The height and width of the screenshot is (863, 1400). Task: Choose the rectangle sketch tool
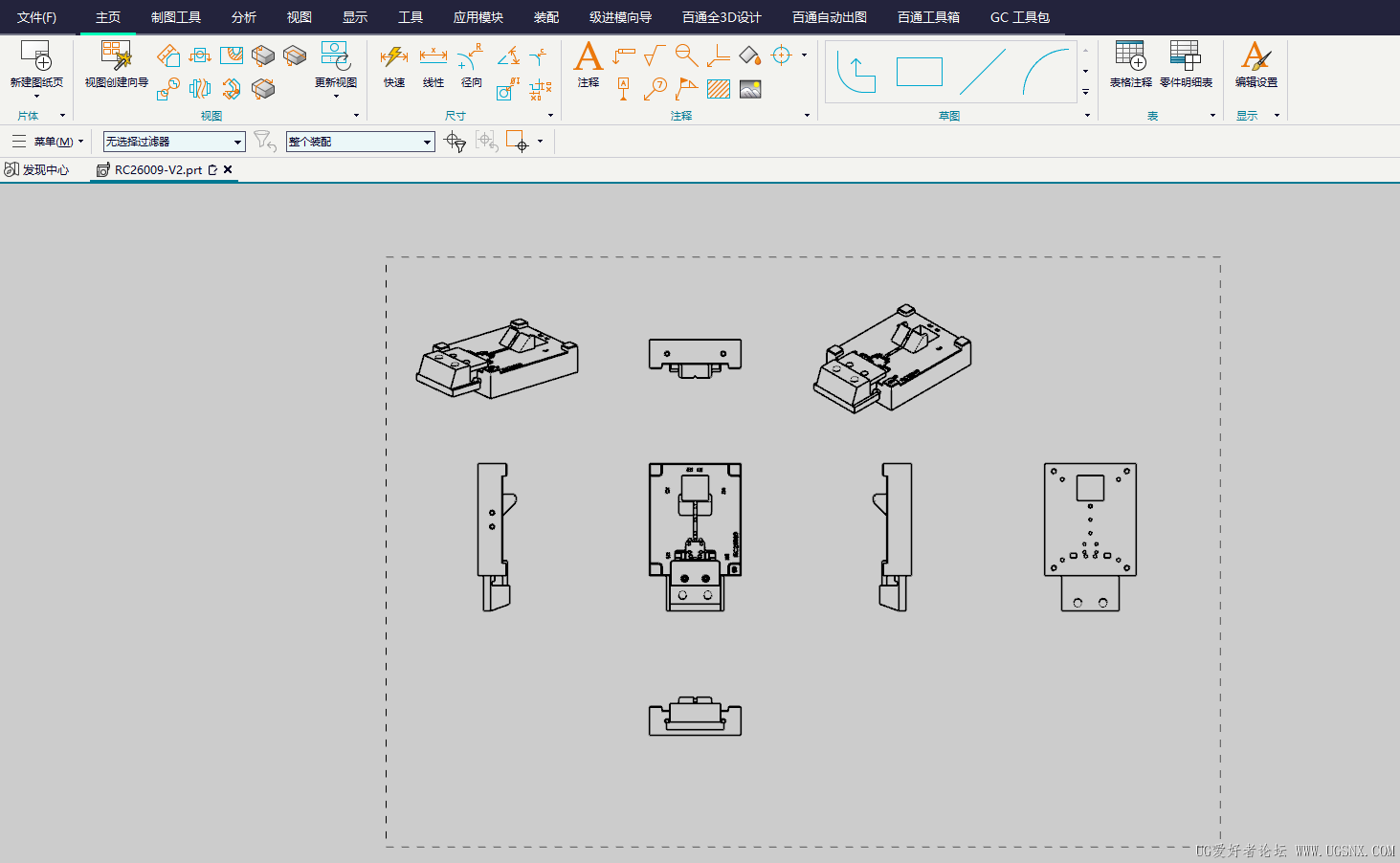pyautogui.click(x=919, y=72)
